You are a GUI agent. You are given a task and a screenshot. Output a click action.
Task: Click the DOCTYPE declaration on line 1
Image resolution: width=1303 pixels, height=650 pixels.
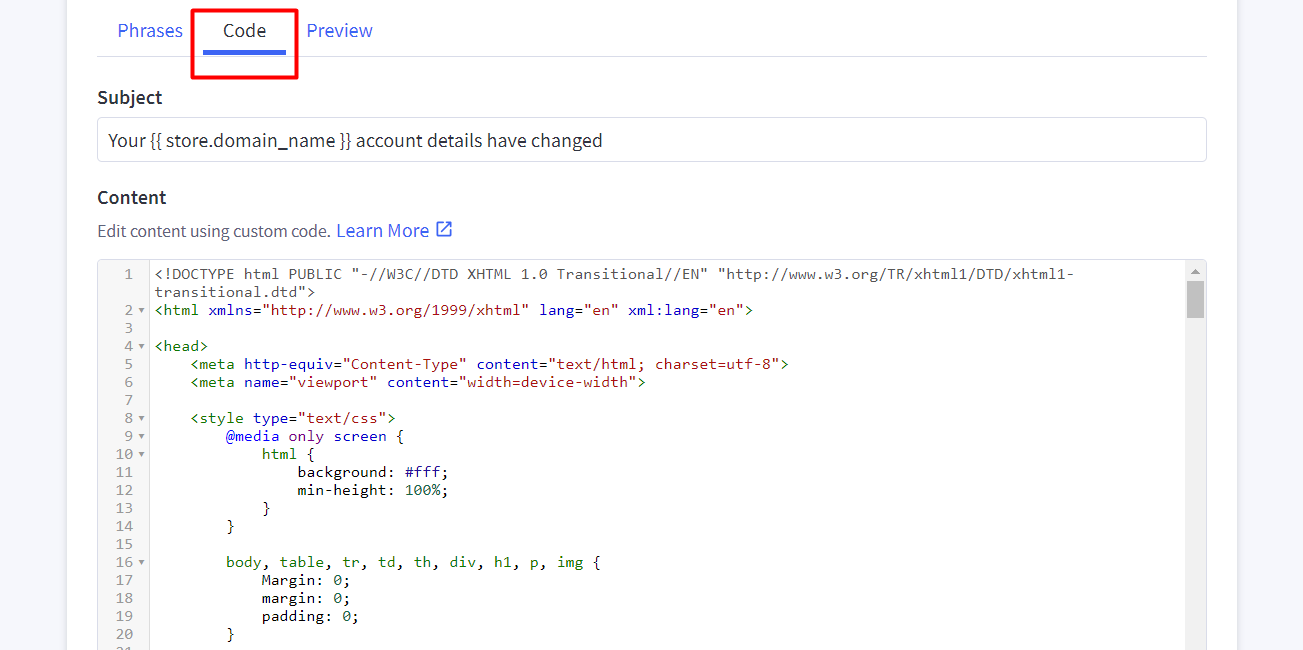click(x=614, y=283)
